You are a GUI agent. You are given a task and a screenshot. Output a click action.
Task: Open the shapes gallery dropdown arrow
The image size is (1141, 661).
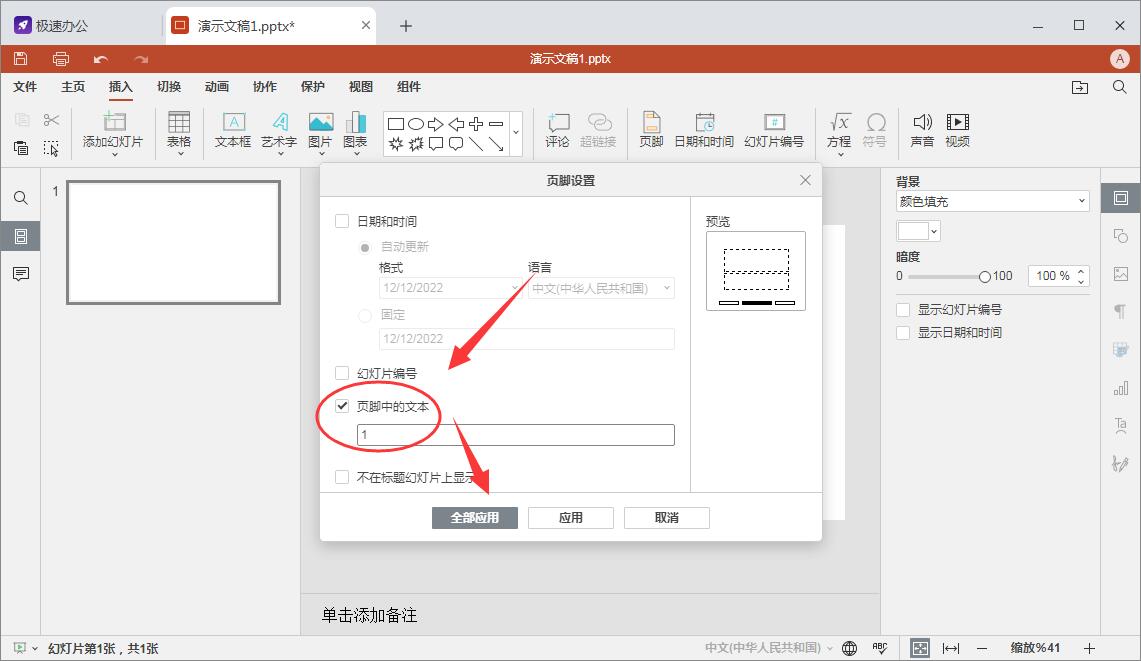(x=516, y=131)
